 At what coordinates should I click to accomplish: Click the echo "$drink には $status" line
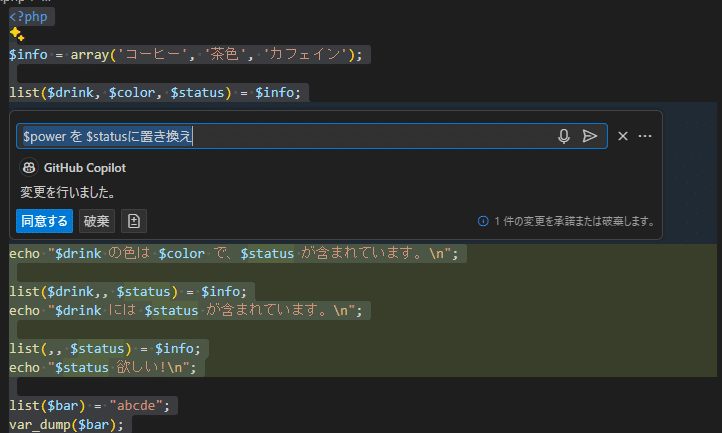coord(186,310)
